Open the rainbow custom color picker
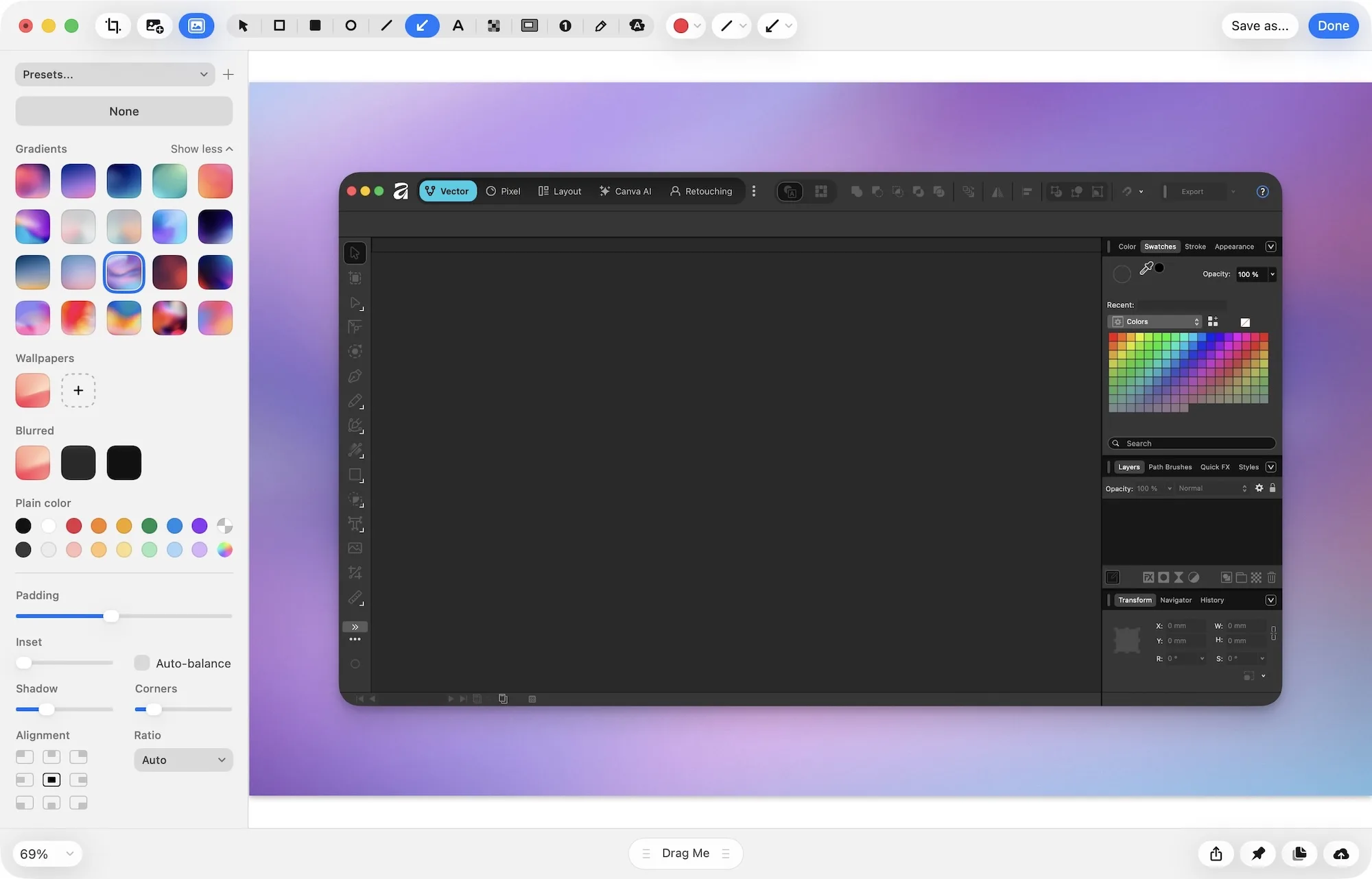 [225, 550]
